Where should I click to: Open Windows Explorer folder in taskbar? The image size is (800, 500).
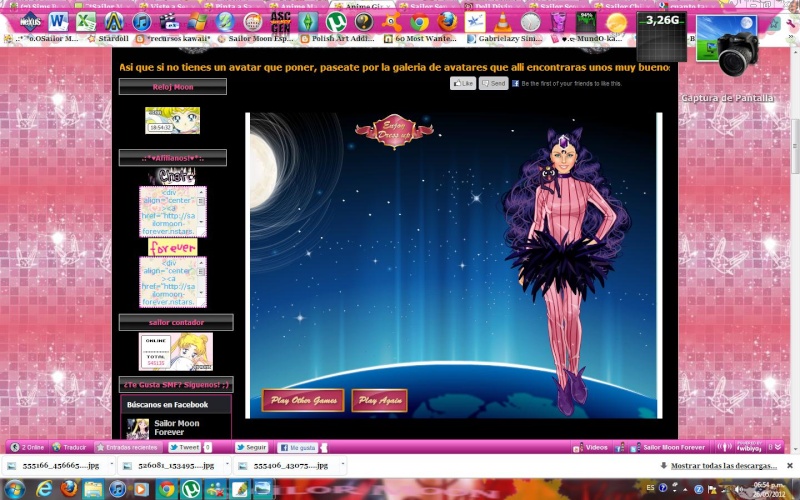coord(93,489)
